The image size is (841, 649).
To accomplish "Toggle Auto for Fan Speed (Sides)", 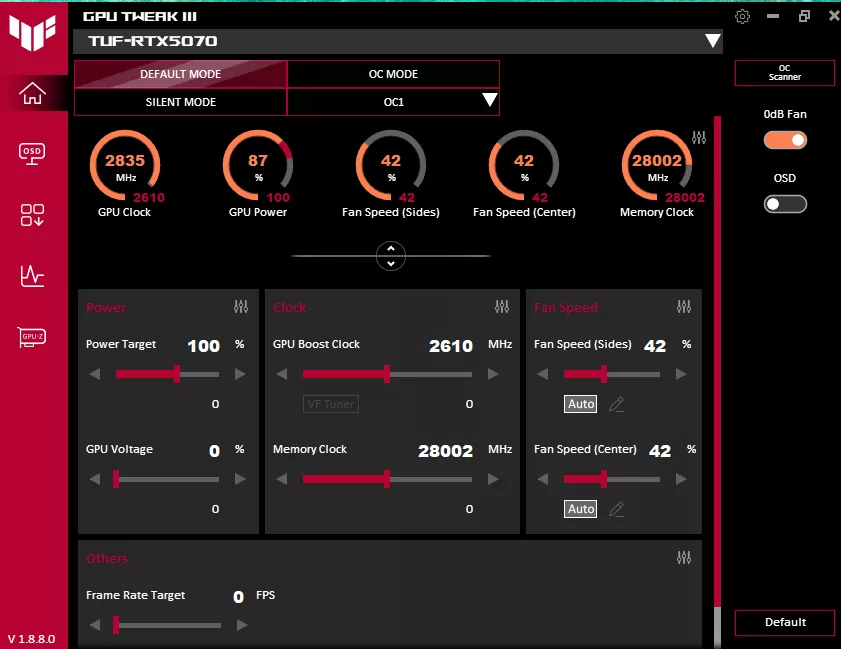I will tap(580, 404).
